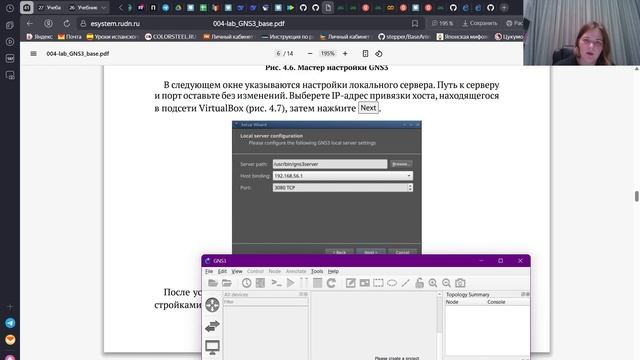The height and width of the screenshot is (360, 640).
Task: Click the fit to page icon in PDF toolbar
Action: (x=365, y=53)
